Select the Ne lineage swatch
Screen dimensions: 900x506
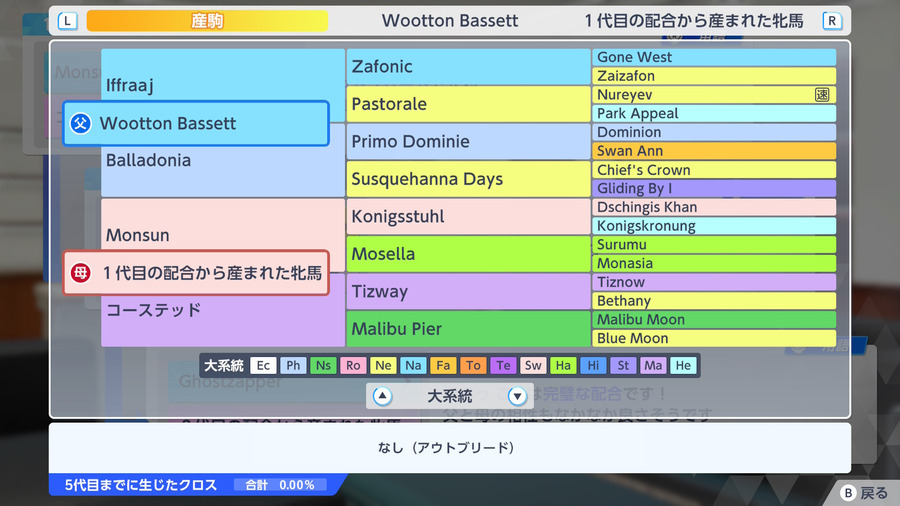(x=383, y=365)
